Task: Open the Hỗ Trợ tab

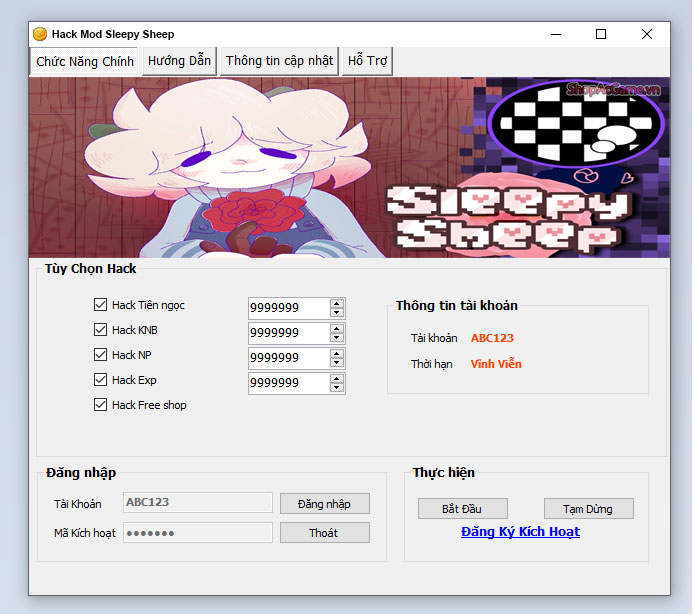Action: pos(367,61)
